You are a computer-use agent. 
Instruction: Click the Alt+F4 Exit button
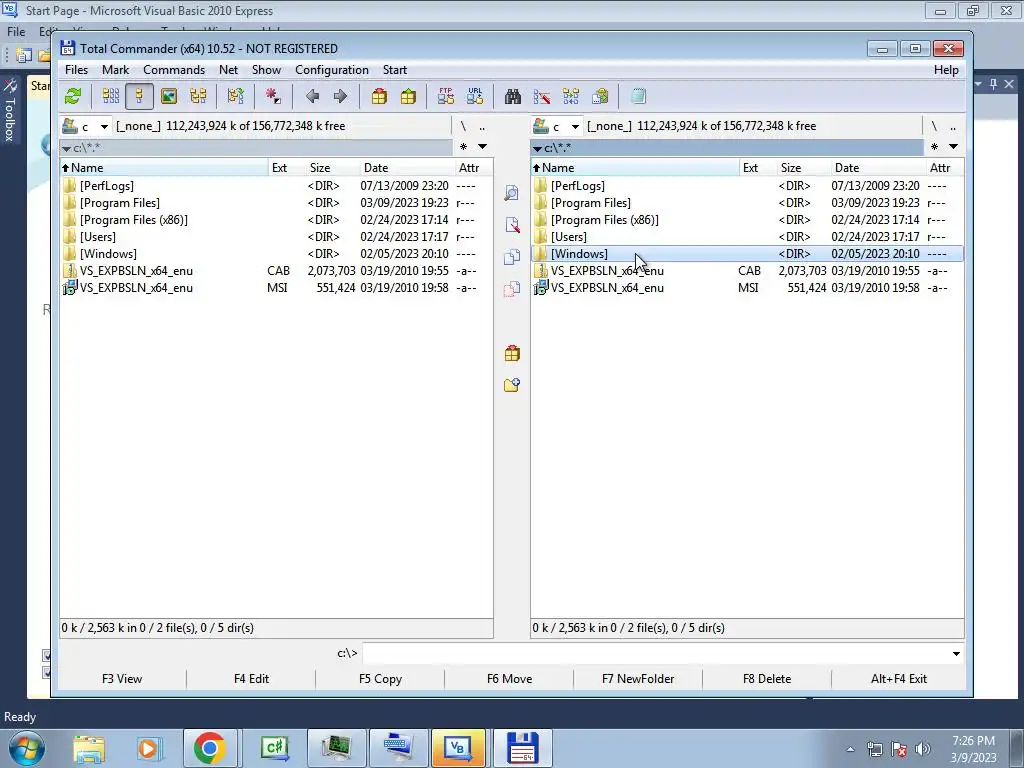point(899,679)
